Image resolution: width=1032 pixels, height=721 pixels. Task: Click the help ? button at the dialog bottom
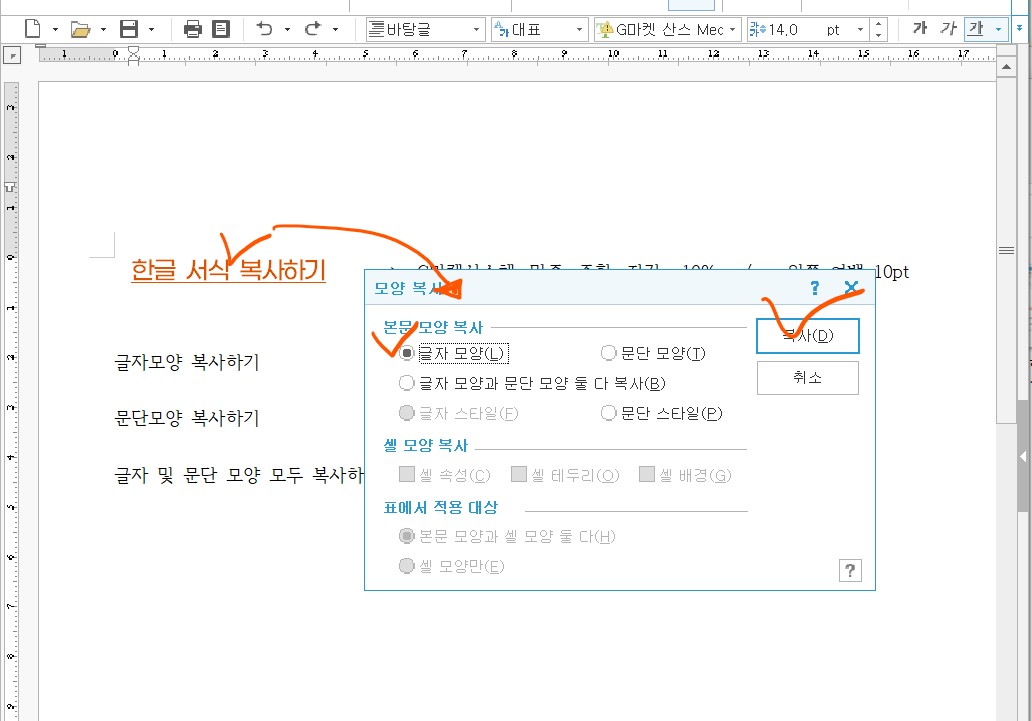click(x=850, y=570)
